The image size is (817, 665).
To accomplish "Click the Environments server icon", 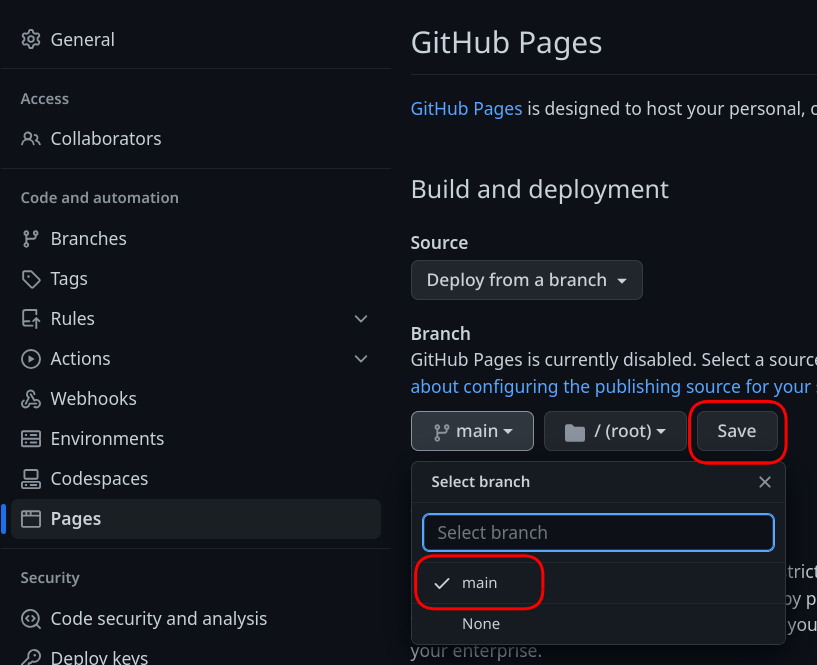I will [x=31, y=439].
